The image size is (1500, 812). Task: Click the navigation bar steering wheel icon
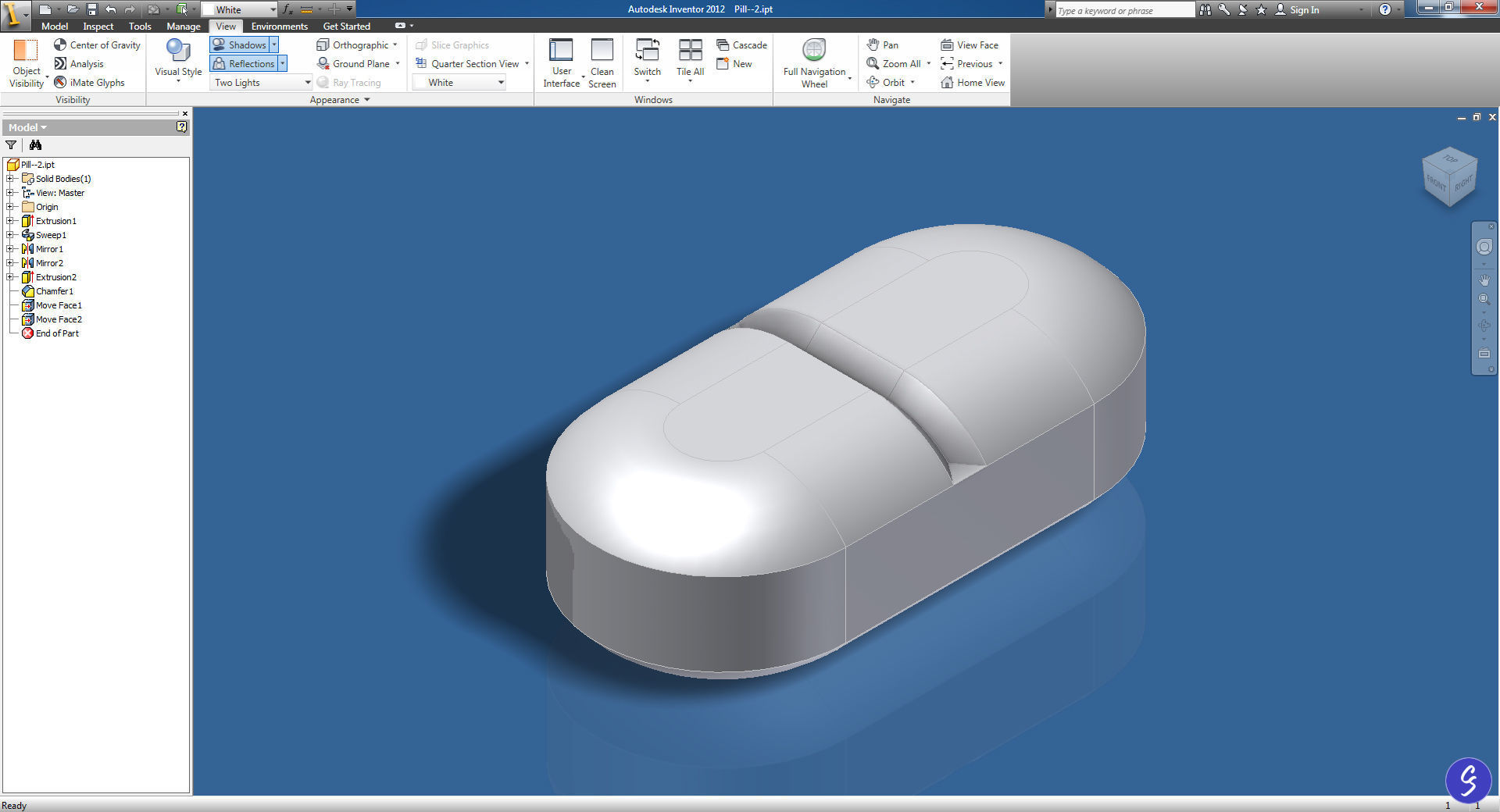click(1484, 247)
